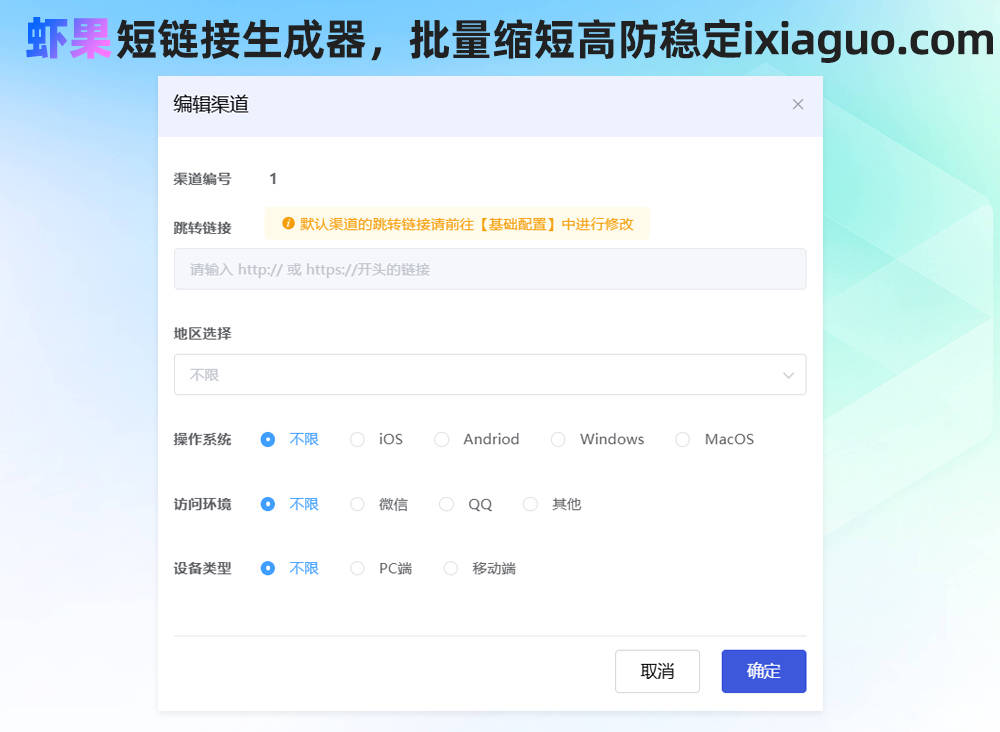Click the 编辑渠道 dialog title
This screenshot has width=1000, height=732.
[211, 104]
